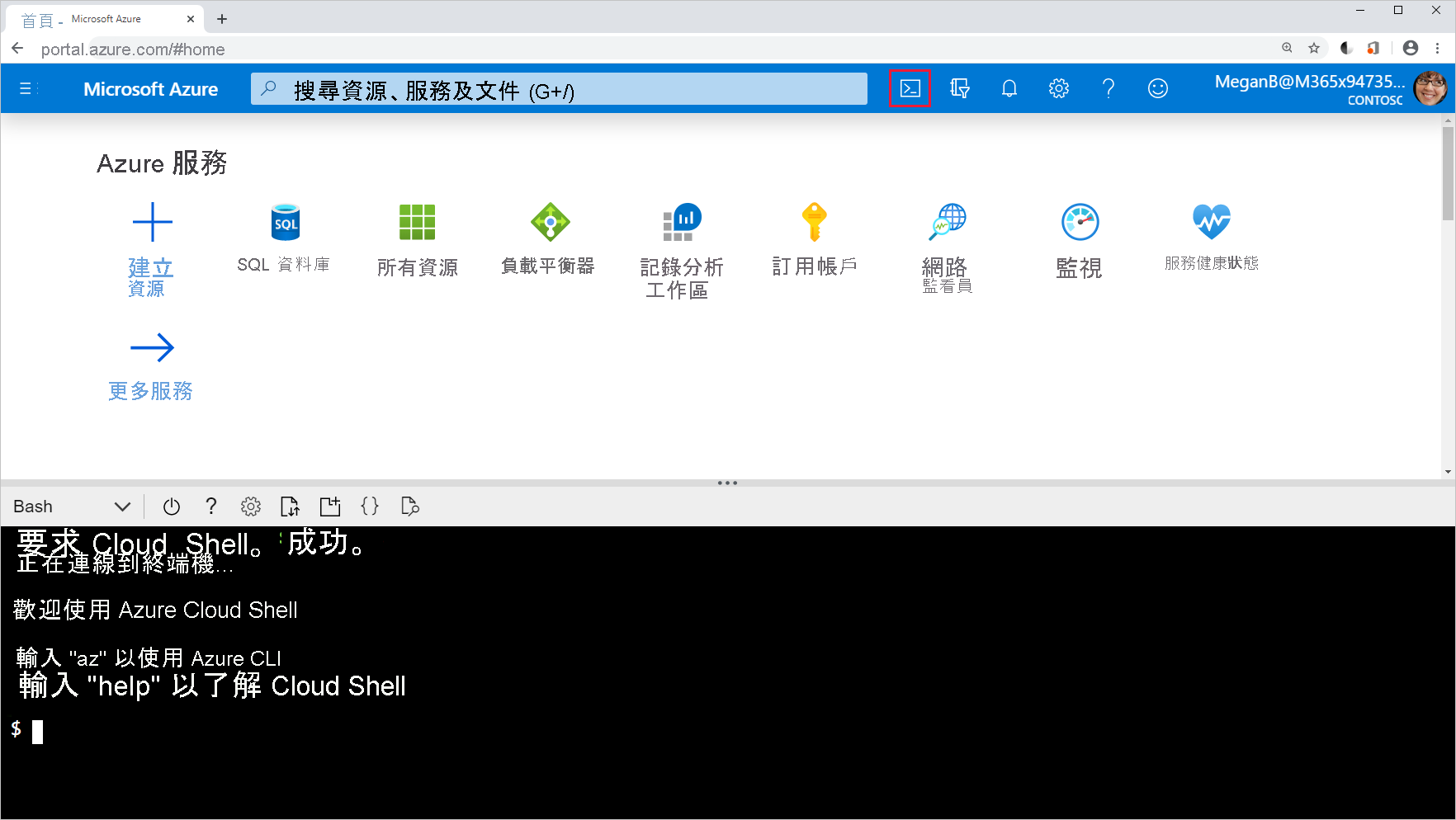Screen dimensions: 1456x820
Task: Open SQL 資料庫 service icon
Action: point(285,222)
